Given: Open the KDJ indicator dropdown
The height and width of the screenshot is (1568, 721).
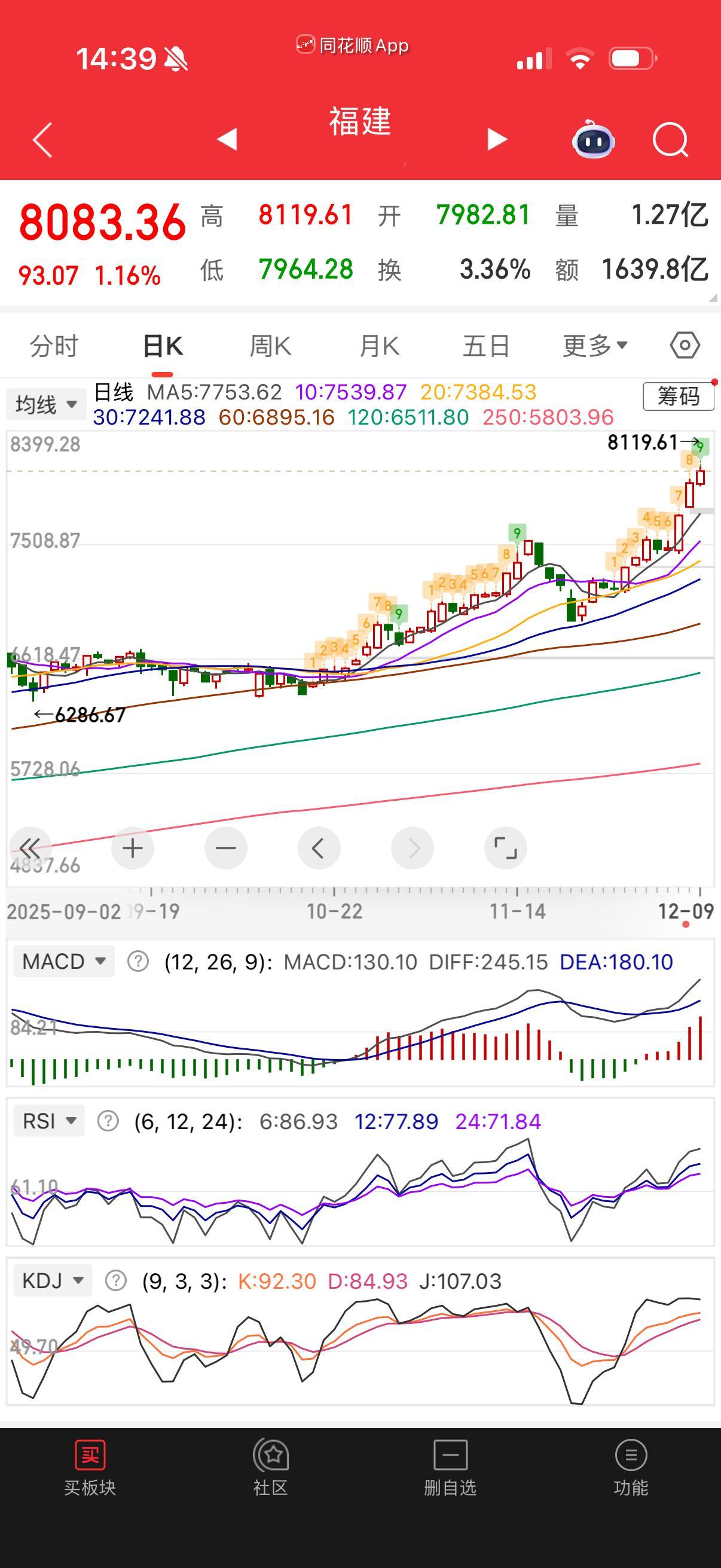Looking at the screenshot, I should pyautogui.click(x=53, y=1281).
